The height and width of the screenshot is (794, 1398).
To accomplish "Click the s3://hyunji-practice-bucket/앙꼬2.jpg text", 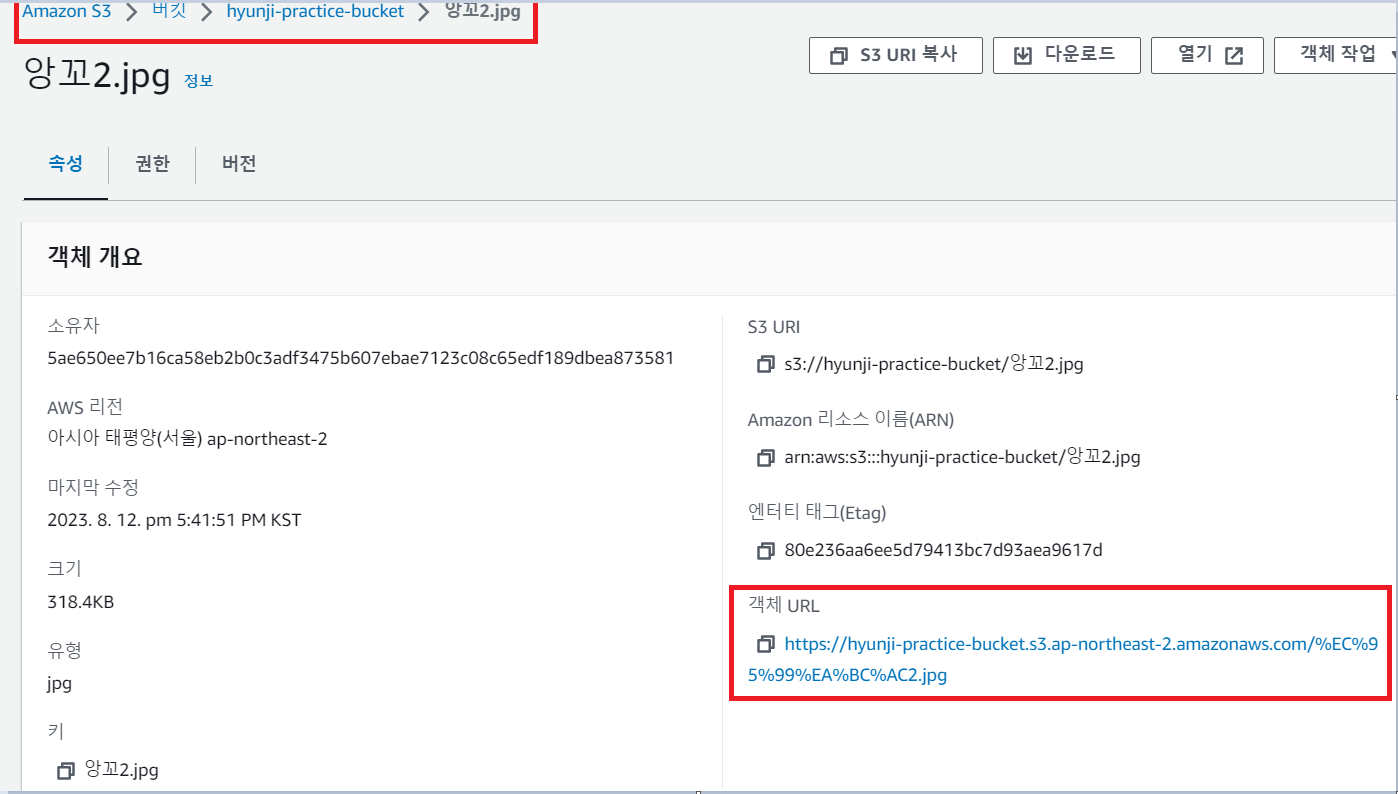I will coord(934,364).
